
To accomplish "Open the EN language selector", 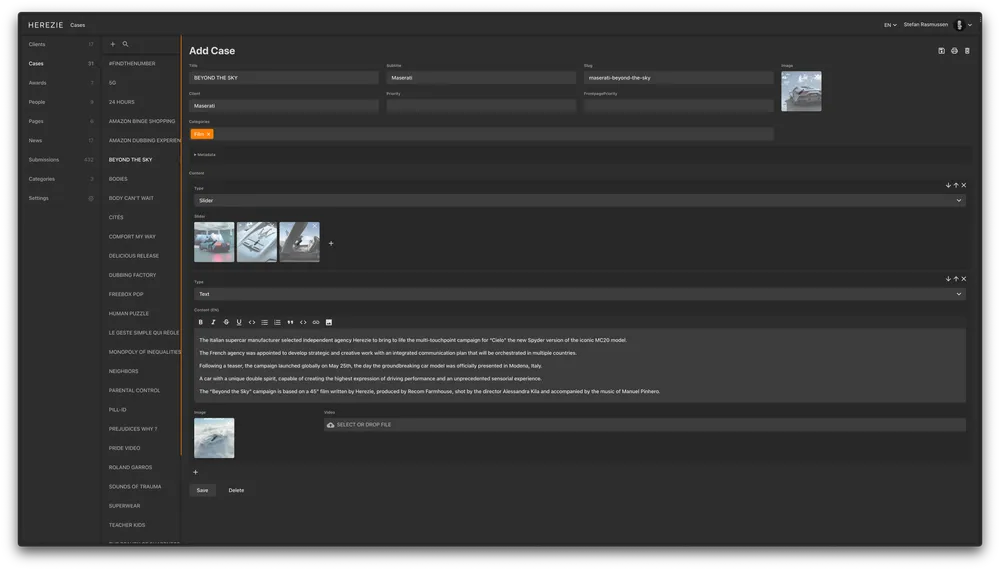I will point(889,25).
